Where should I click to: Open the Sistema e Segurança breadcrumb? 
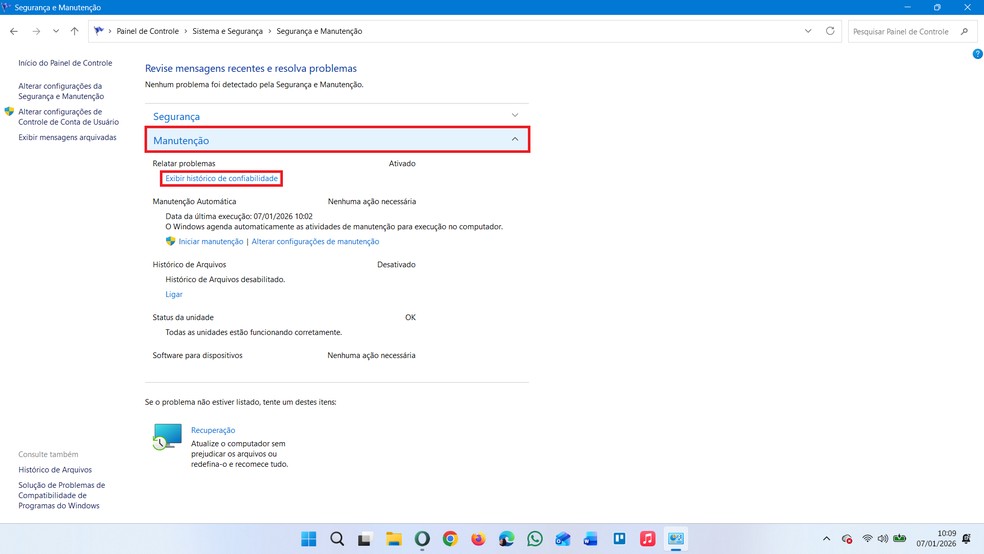pos(227,31)
